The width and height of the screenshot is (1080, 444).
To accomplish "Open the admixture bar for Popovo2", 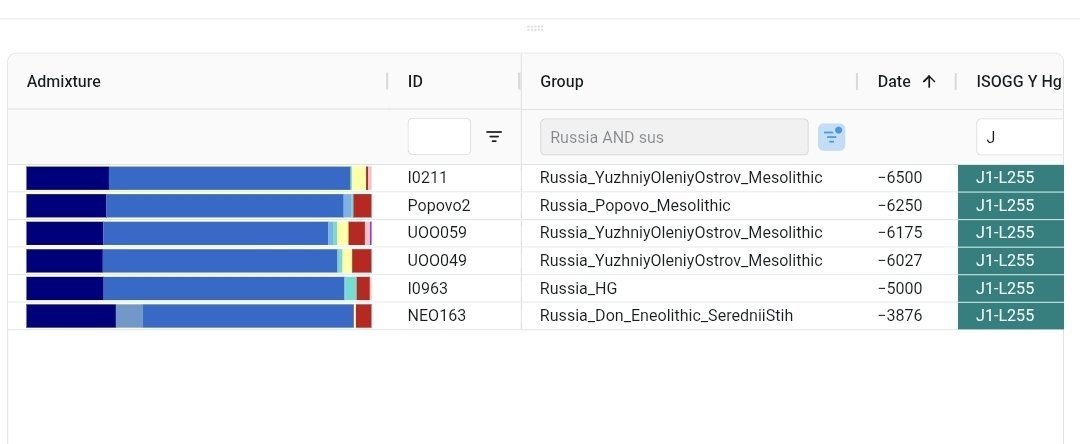I will [199, 206].
